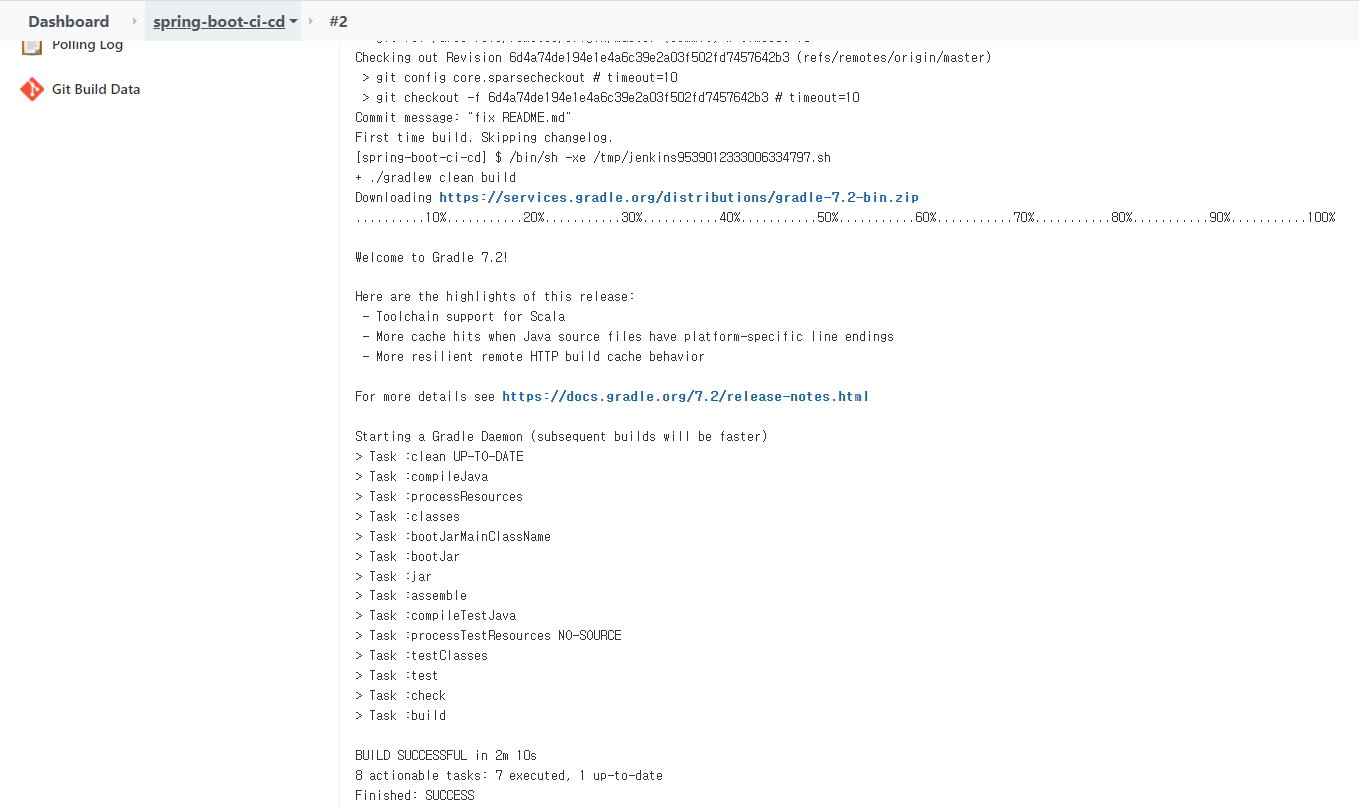
Task: Click the 'Checking out Revision' line
Action: click(673, 57)
